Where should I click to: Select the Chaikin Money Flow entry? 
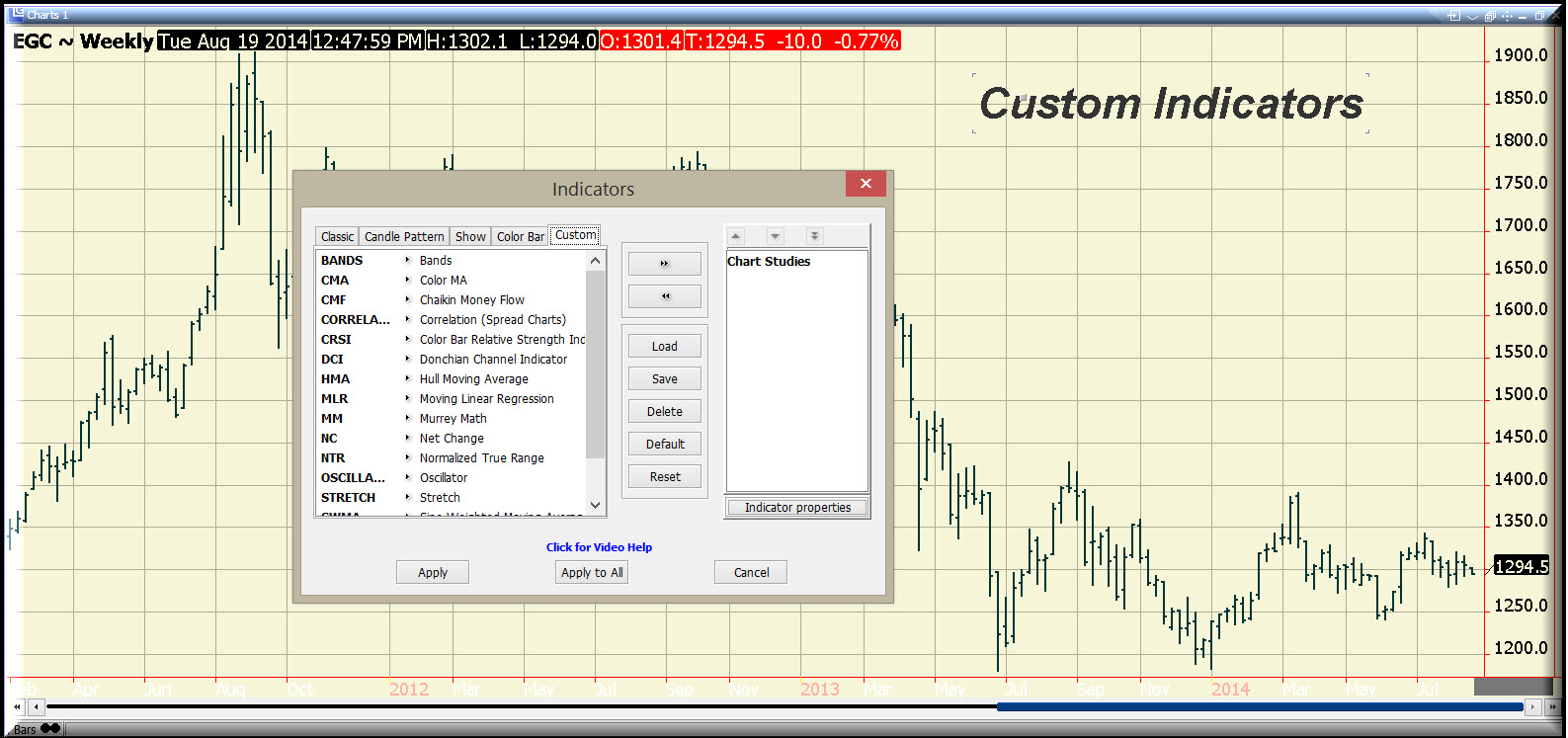(x=471, y=299)
